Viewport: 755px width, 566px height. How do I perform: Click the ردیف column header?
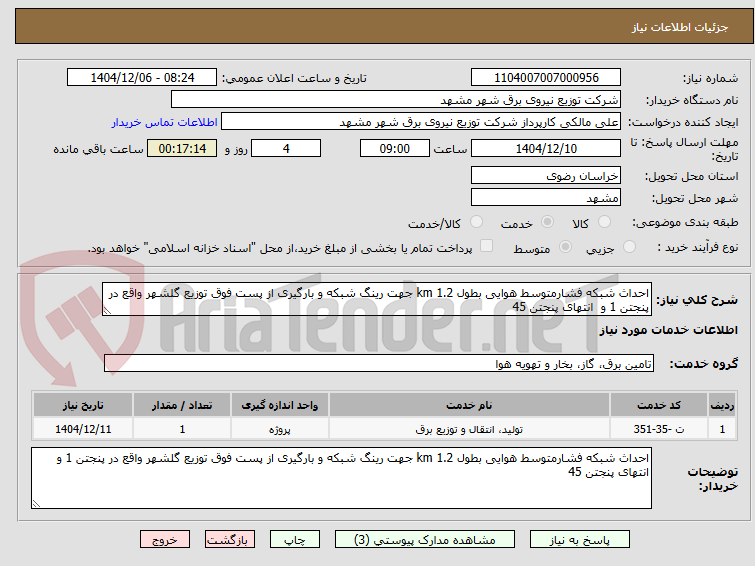pos(722,406)
